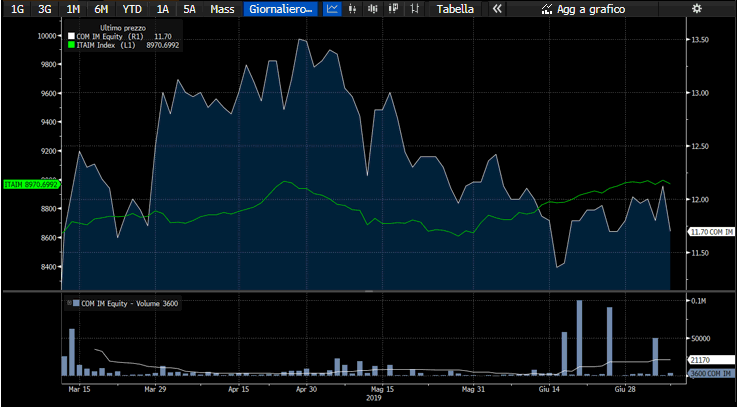Image resolution: width=738 pixels, height=407 pixels.
Task: Select the bar chart style icon
Action: pyautogui.click(x=373, y=9)
